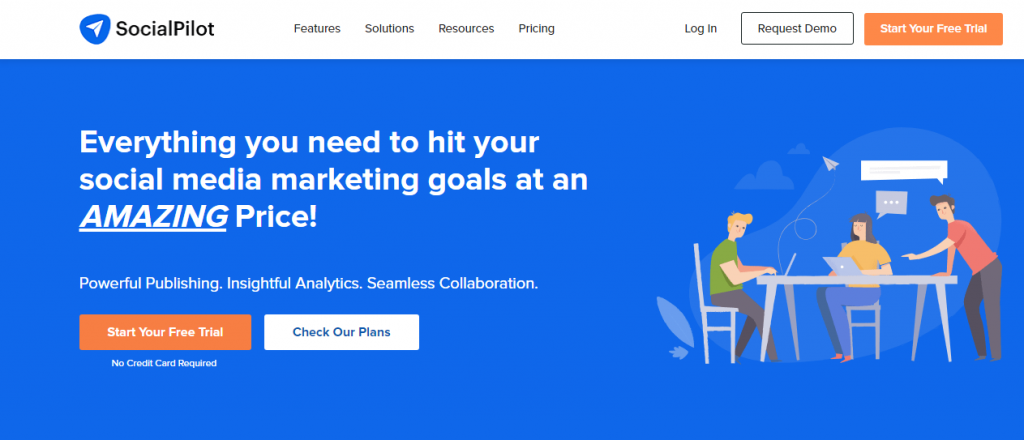Image resolution: width=1024 pixels, height=440 pixels.
Task: Go to the Pricing page
Action: point(536,29)
